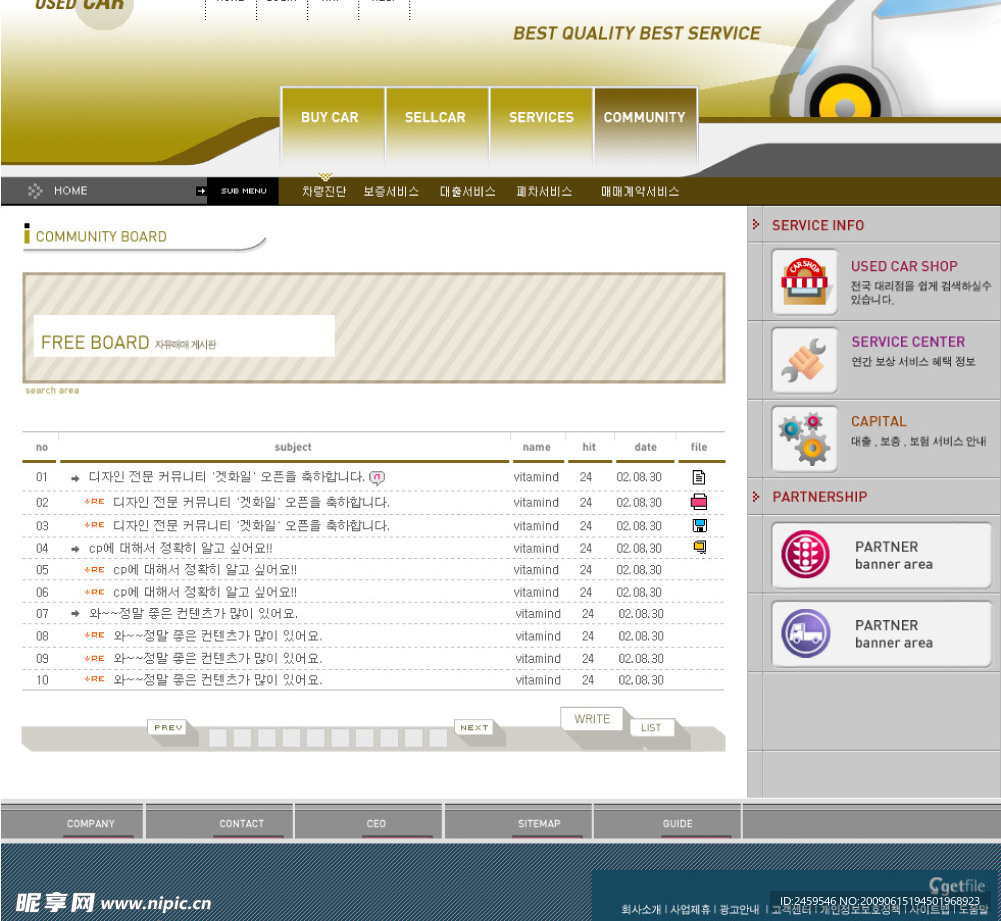Open the document file icon in row 01
Image resolution: width=1001 pixels, height=921 pixels.
[699, 477]
